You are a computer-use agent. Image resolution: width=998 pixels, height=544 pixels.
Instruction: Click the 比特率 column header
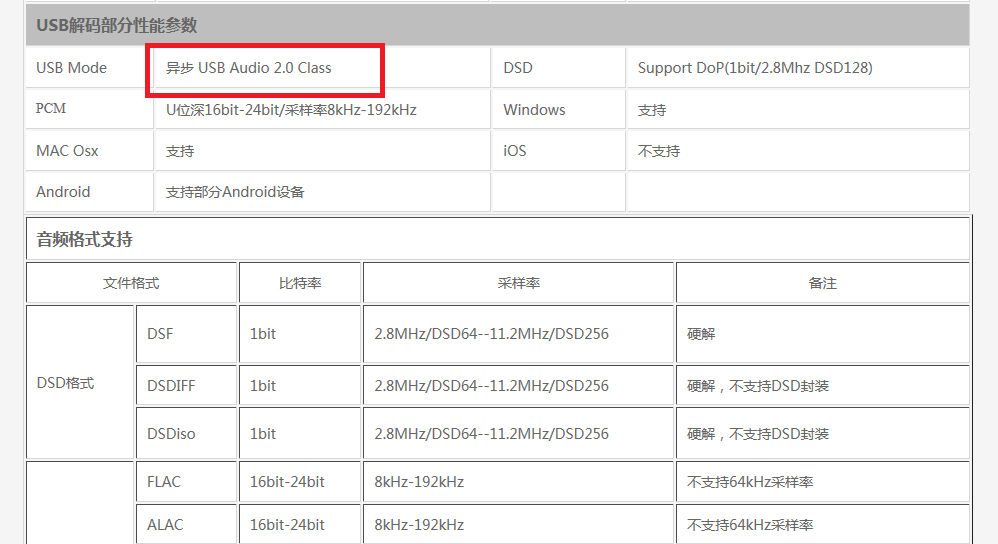(x=300, y=283)
